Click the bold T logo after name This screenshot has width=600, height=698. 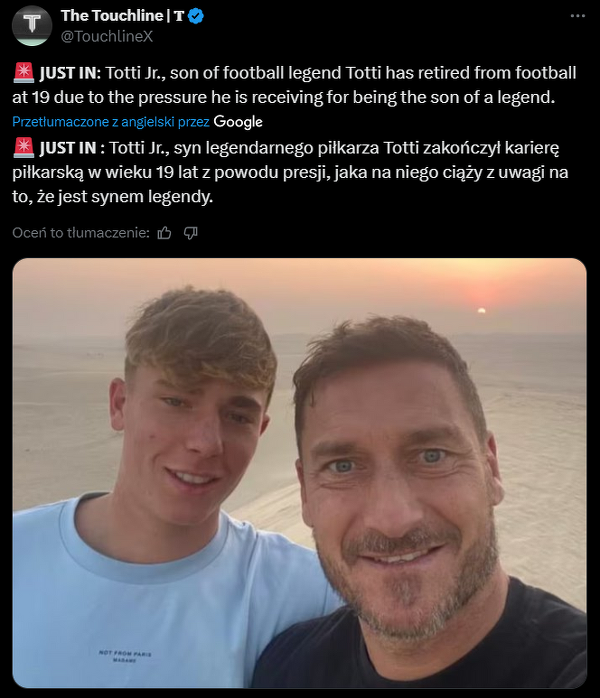(x=179, y=16)
